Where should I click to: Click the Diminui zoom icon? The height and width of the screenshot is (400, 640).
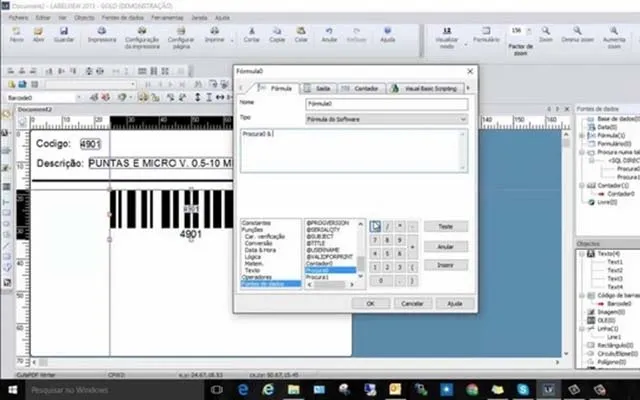(x=577, y=31)
